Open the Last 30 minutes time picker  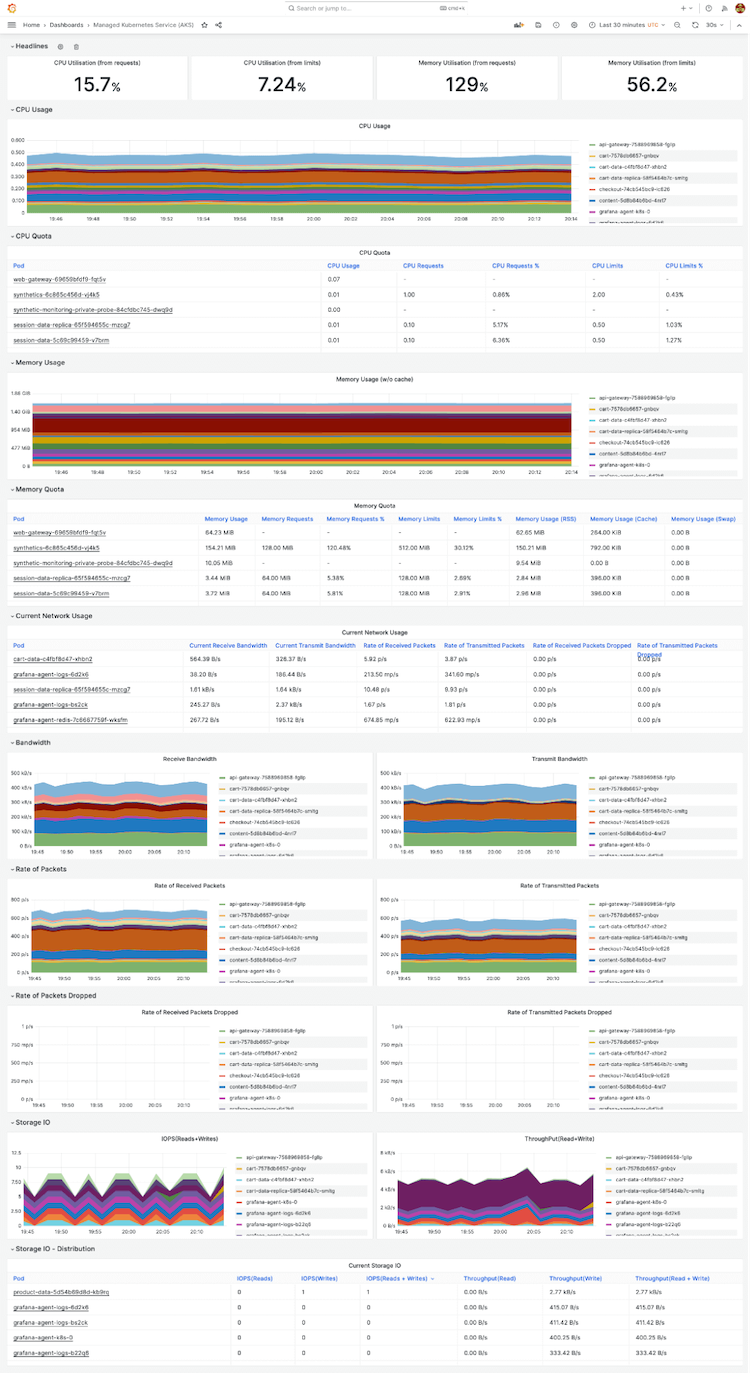[628, 24]
